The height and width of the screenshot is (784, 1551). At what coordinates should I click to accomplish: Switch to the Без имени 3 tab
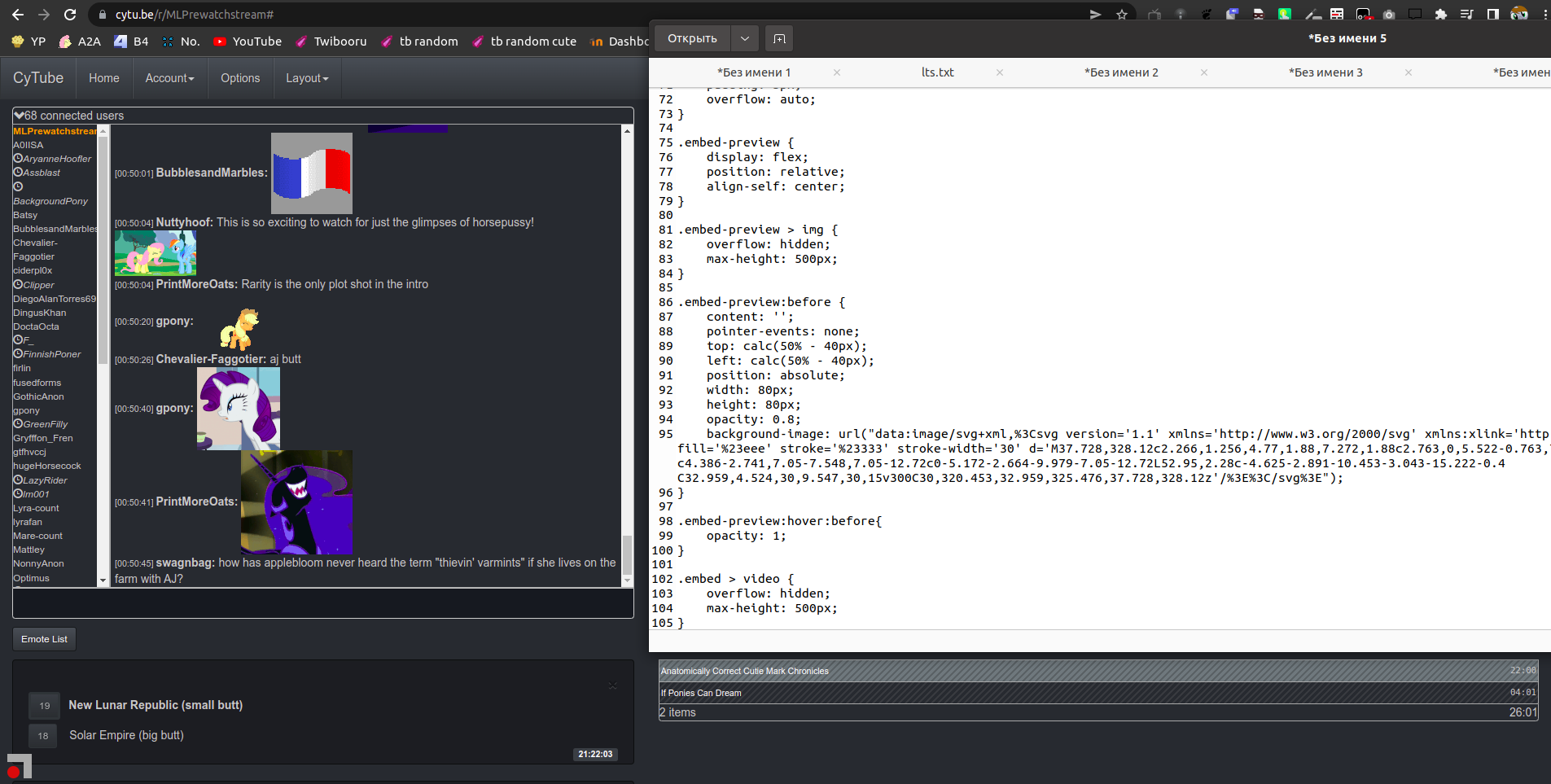pyautogui.click(x=1325, y=72)
